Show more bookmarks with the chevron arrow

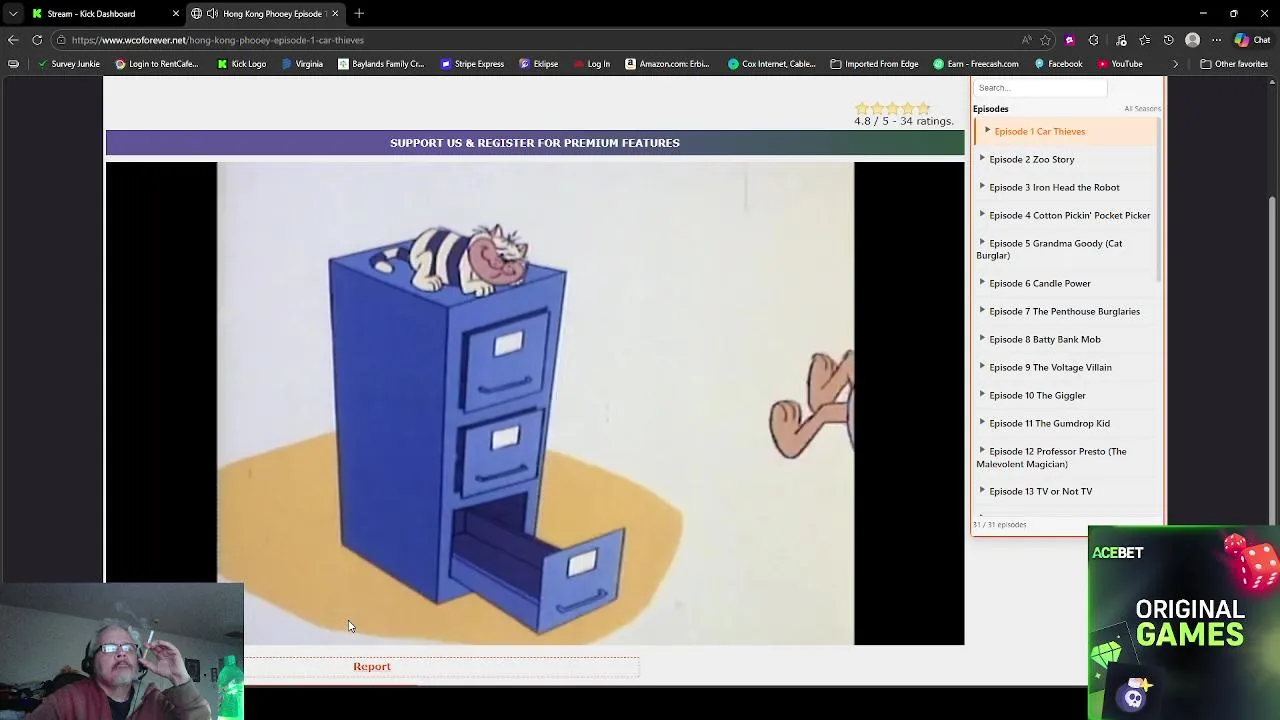[1176, 64]
